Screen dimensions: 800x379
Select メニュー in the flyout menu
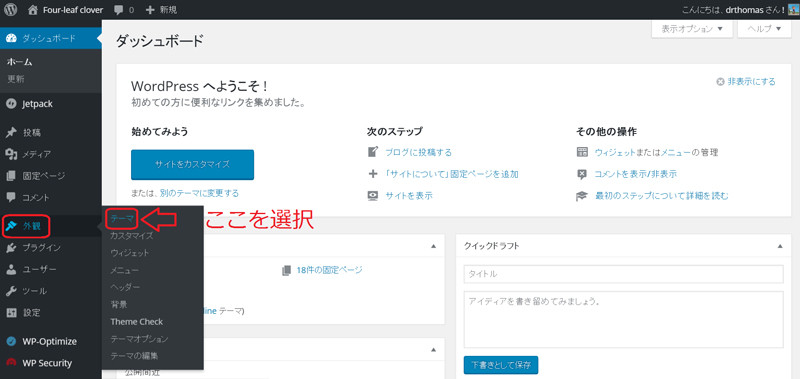pyautogui.click(x=124, y=270)
